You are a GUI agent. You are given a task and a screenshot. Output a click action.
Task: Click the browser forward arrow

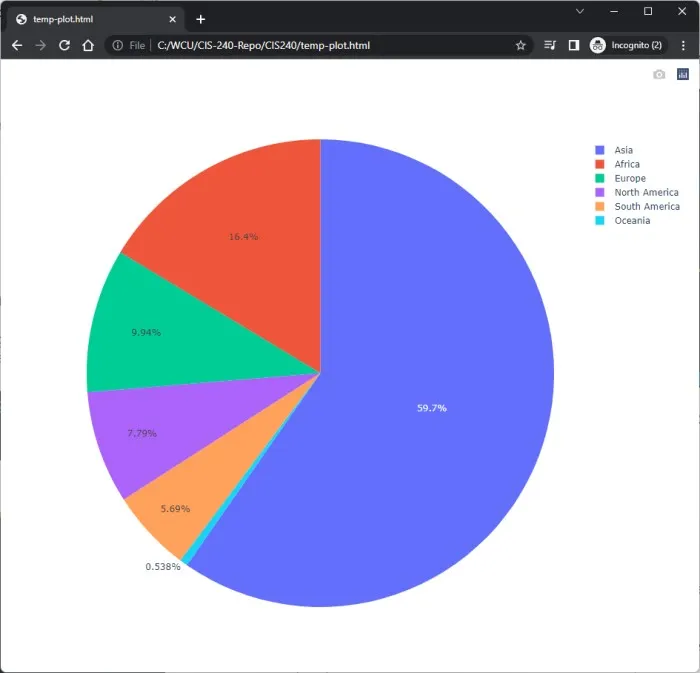[41, 46]
